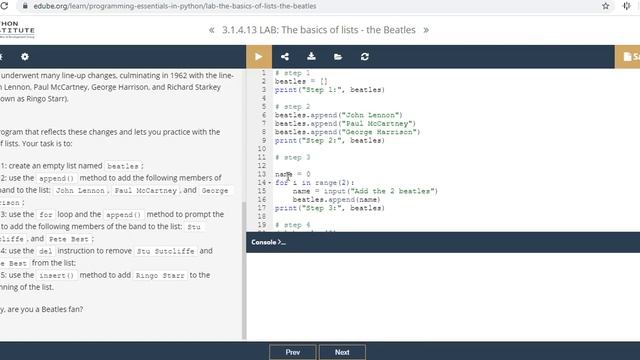Go to previous lesson with « arrow

pyautogui.click(x=211, y=30)
